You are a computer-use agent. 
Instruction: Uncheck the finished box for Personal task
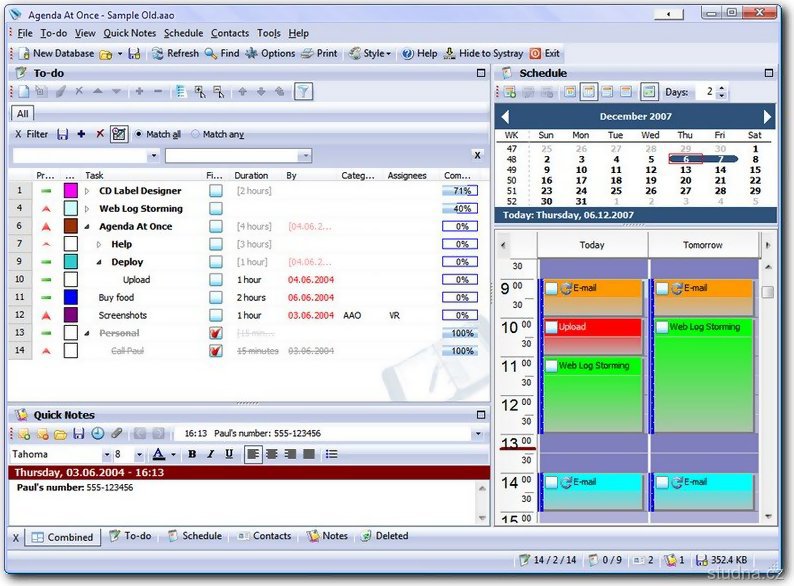pos(215,333)
